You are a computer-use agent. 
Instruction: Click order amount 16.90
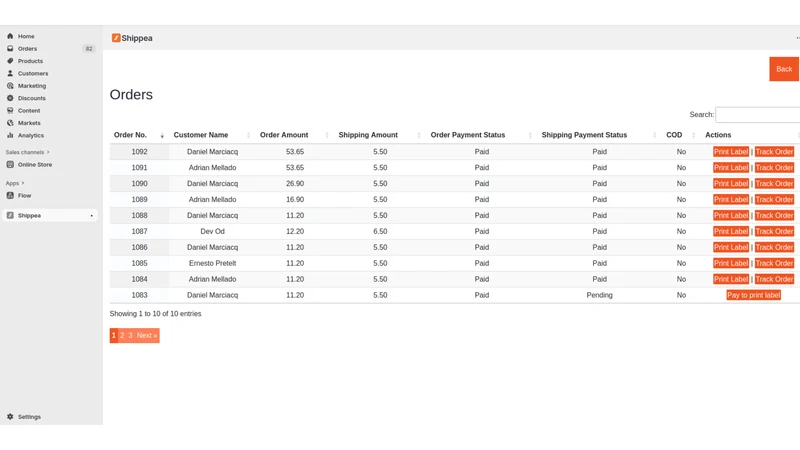[x=295, y=199]
